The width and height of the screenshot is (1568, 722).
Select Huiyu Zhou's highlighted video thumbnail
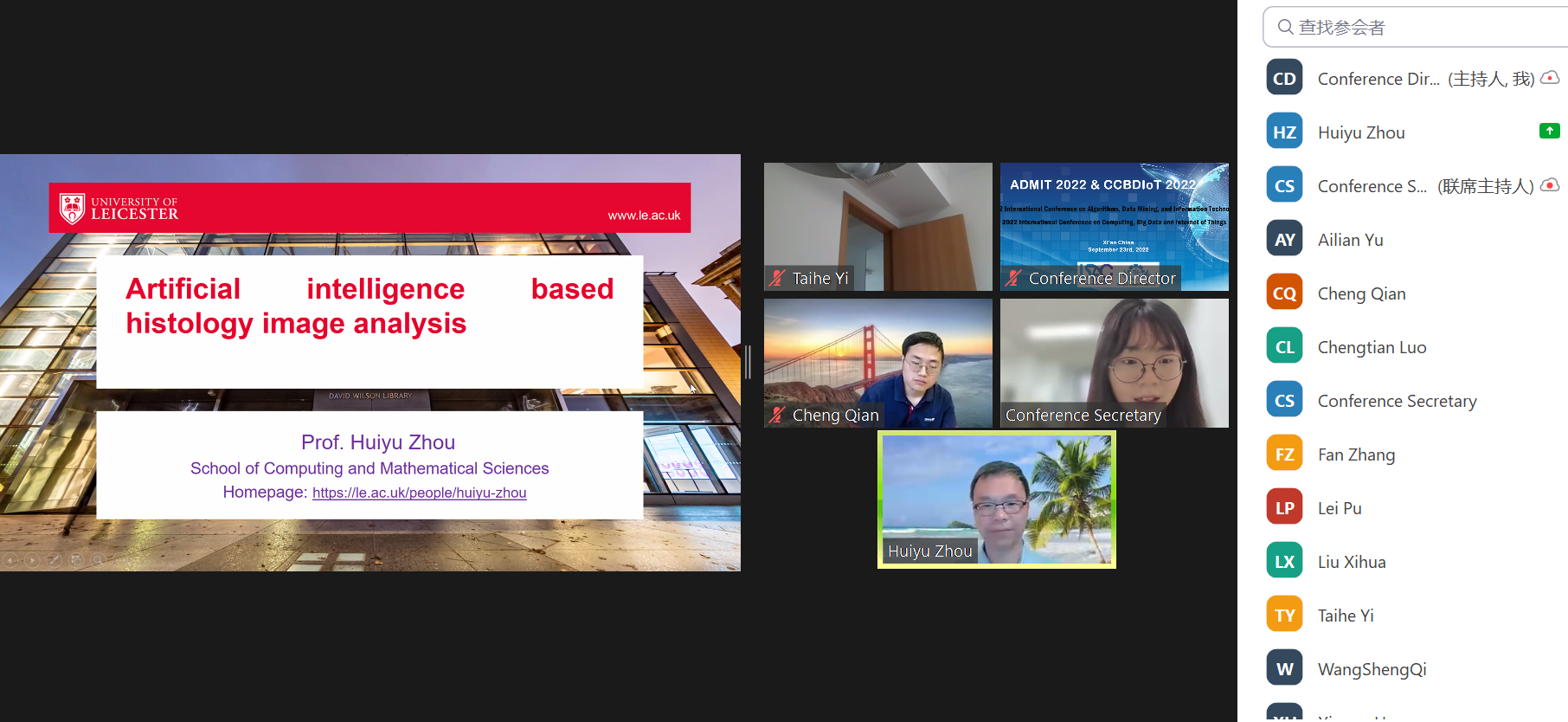click(996, 500)
